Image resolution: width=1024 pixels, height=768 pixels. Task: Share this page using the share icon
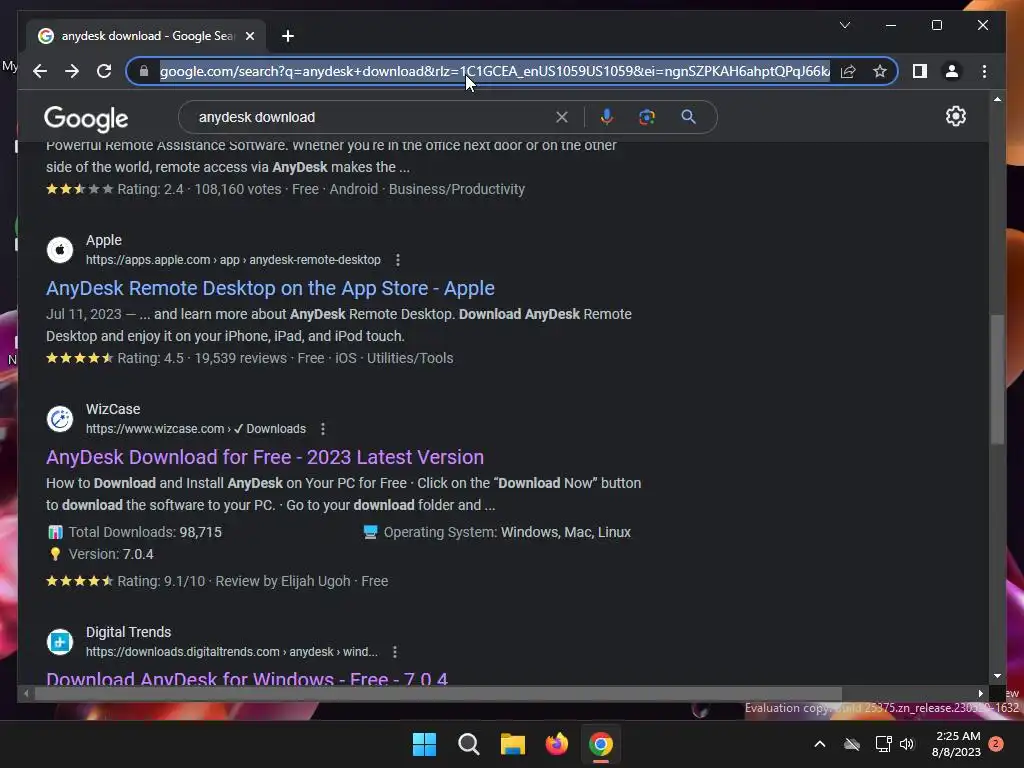[848, 71]
